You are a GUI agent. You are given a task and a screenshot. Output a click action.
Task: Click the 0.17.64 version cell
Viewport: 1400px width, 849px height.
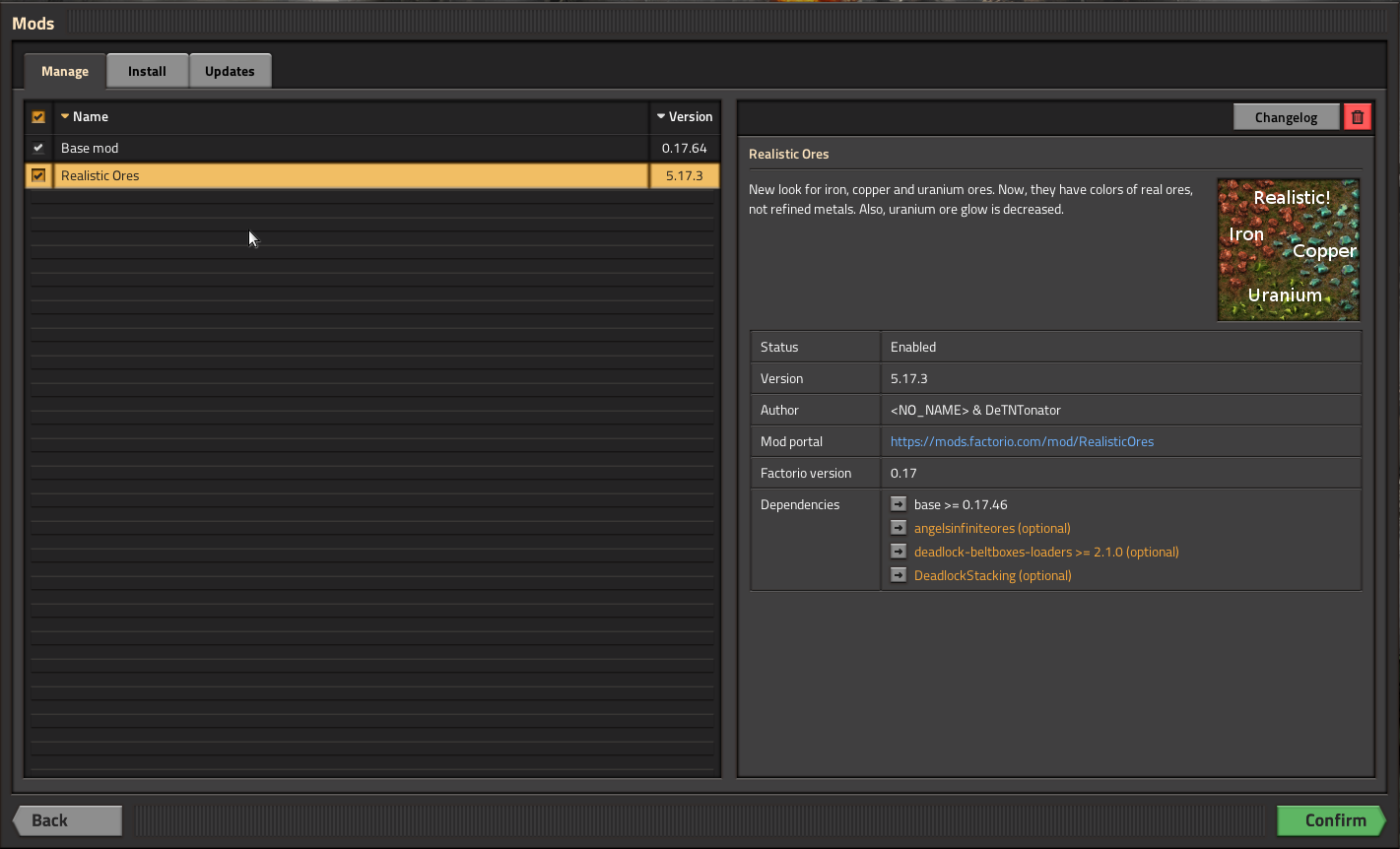coord(685,148)
